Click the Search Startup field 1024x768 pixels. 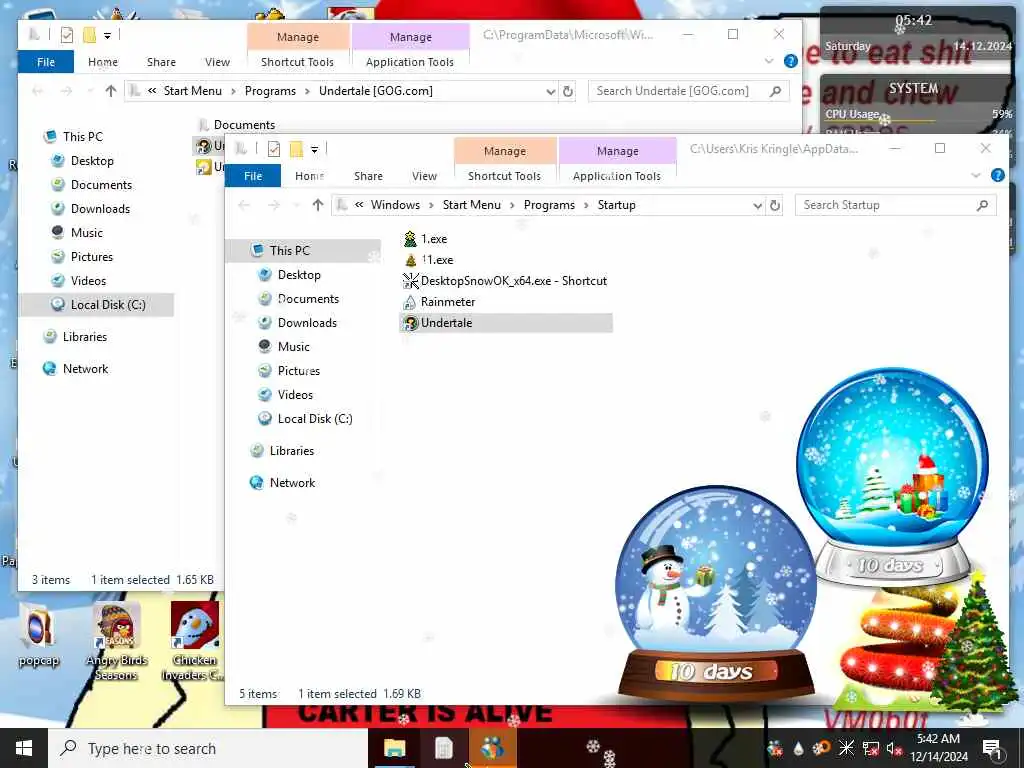895,205
